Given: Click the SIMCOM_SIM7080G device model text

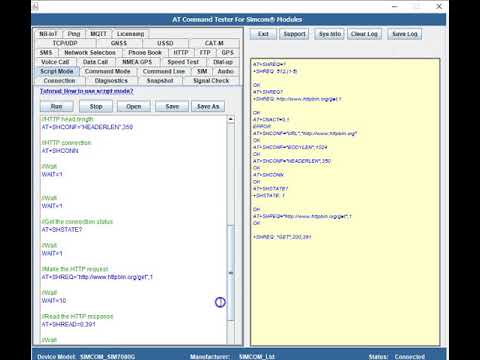Looking at the screenshot, I should (x=108, y=356).
